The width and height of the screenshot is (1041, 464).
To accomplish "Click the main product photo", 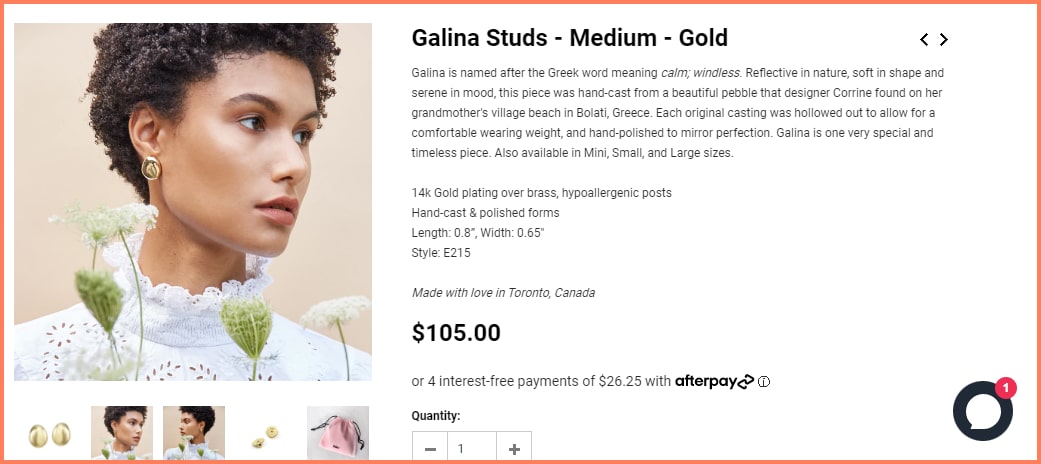I will (x=193, y=202).
